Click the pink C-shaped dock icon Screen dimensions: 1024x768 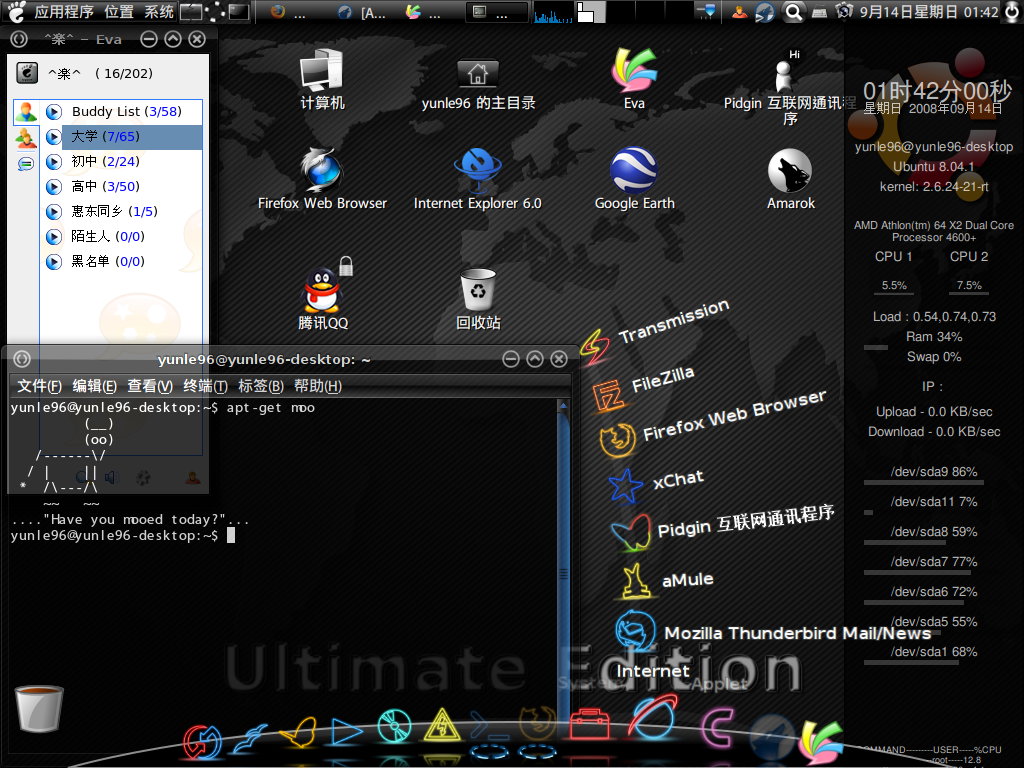(717, 728)
